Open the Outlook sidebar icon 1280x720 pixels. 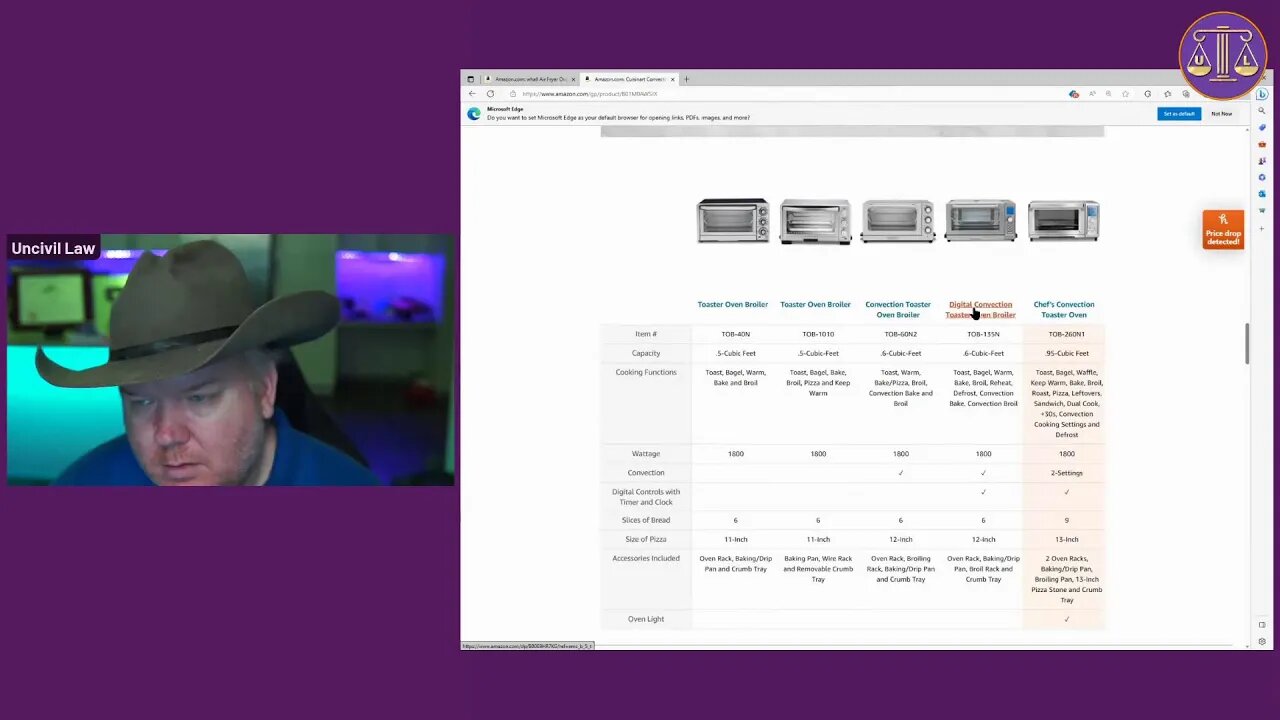tap(1262, 194)
